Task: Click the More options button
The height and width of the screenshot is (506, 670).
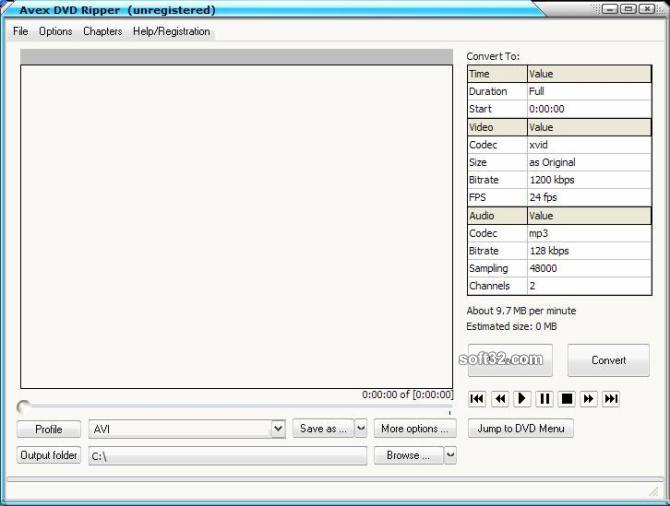Action: point(415,428)
